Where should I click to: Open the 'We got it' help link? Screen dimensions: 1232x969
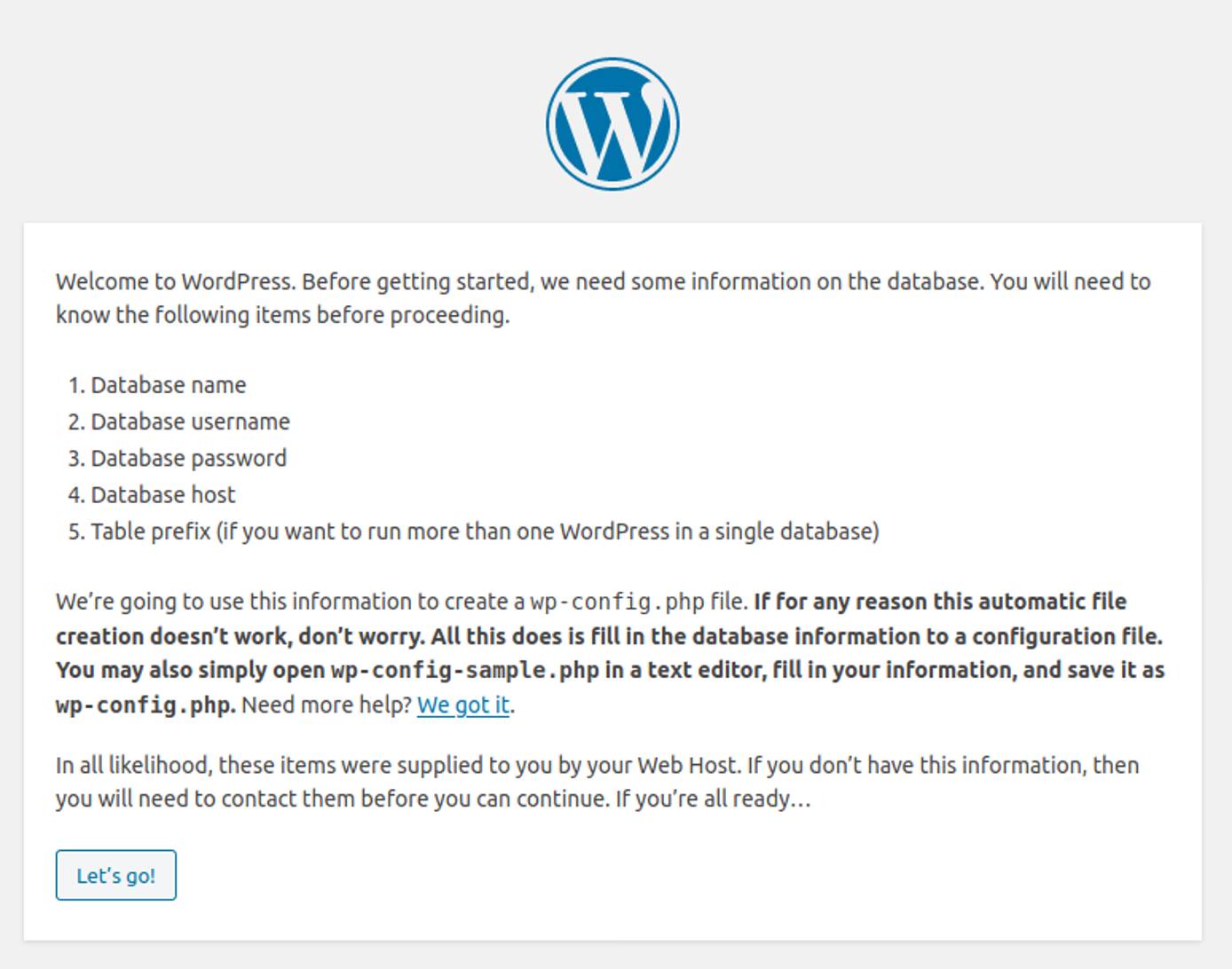click(464, 705)
